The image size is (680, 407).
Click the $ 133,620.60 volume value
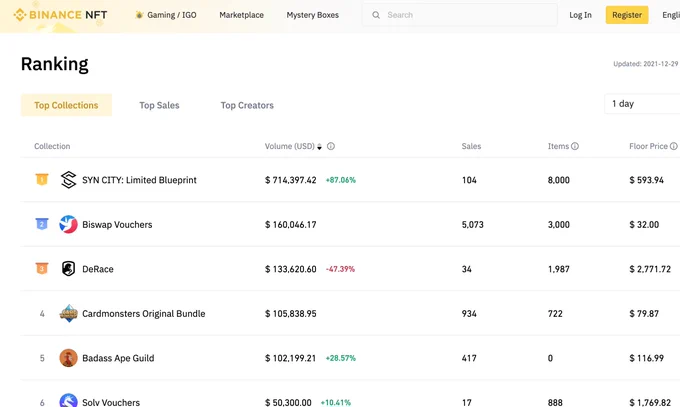pyautogui.click(x=291, y=269)
